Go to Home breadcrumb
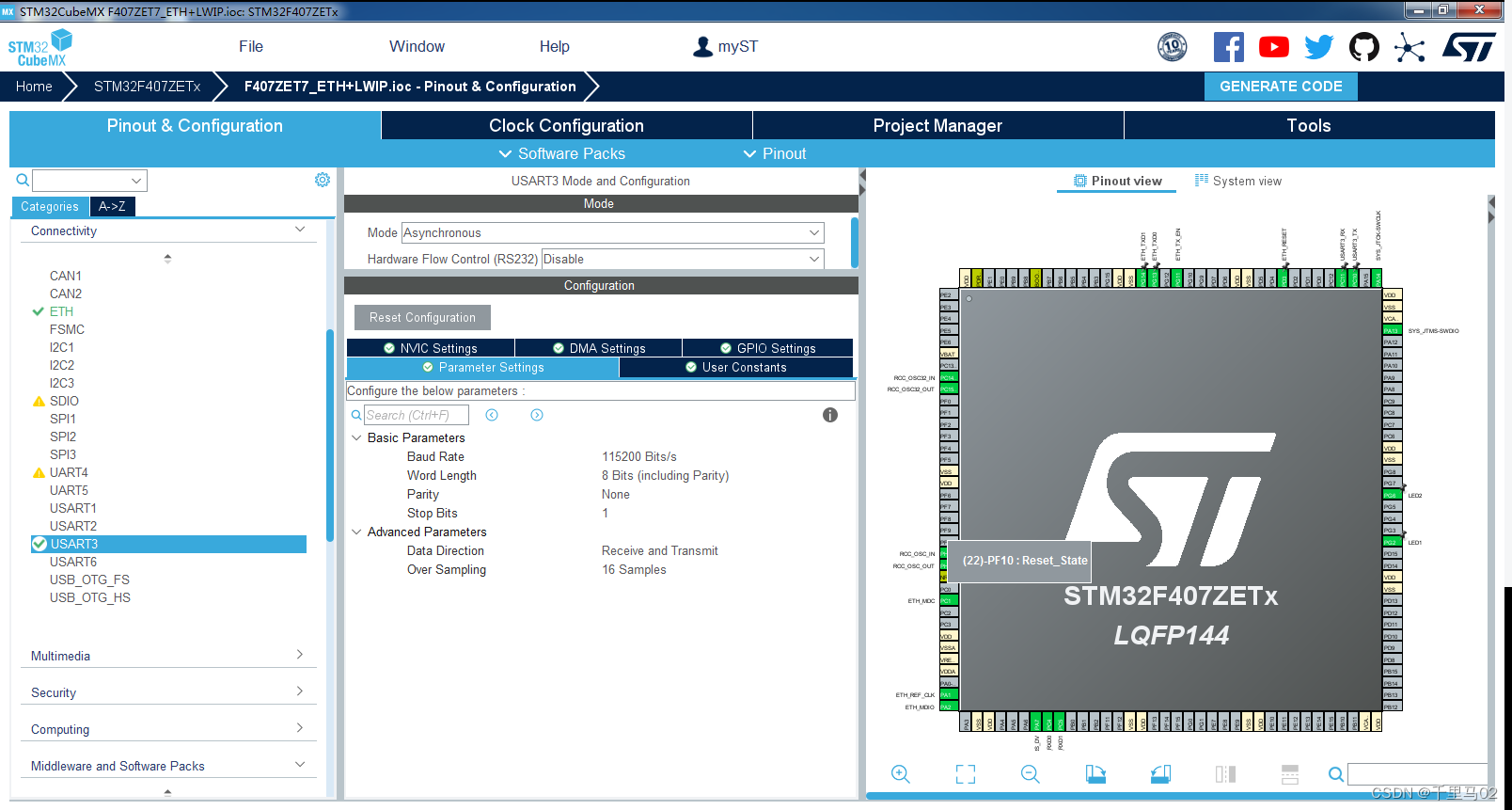This screenshot has width=1512, height=810. click(x=34, y=86)
